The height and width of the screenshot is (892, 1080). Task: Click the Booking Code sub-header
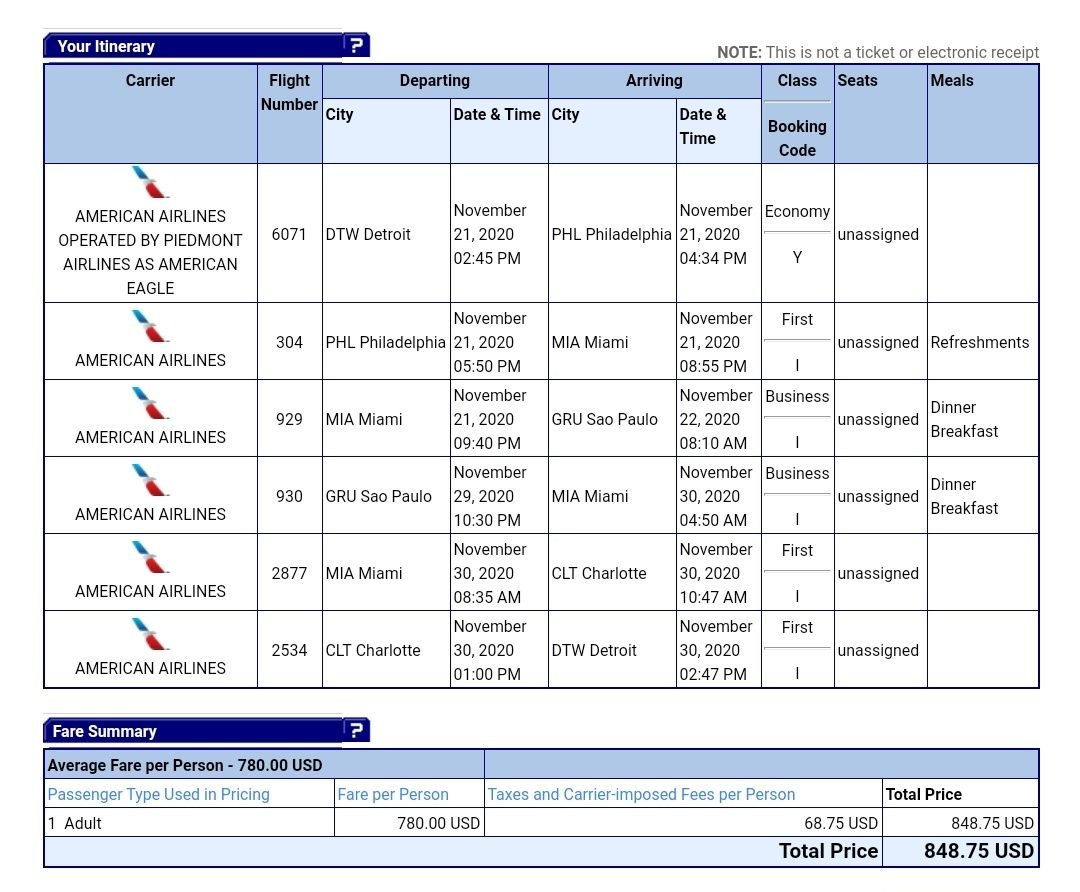[797, 138]
